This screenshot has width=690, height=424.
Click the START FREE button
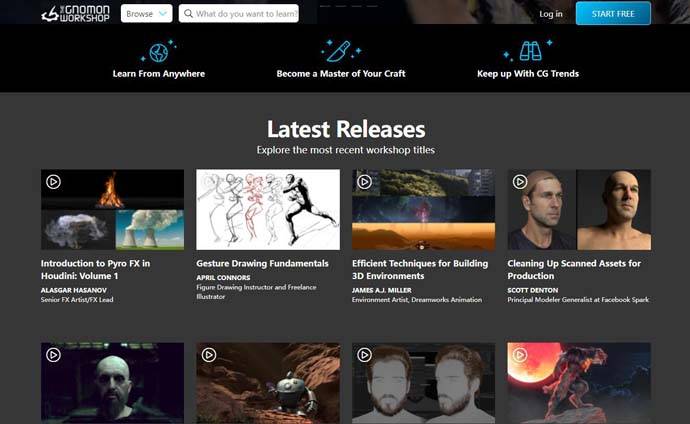point(613,14)
